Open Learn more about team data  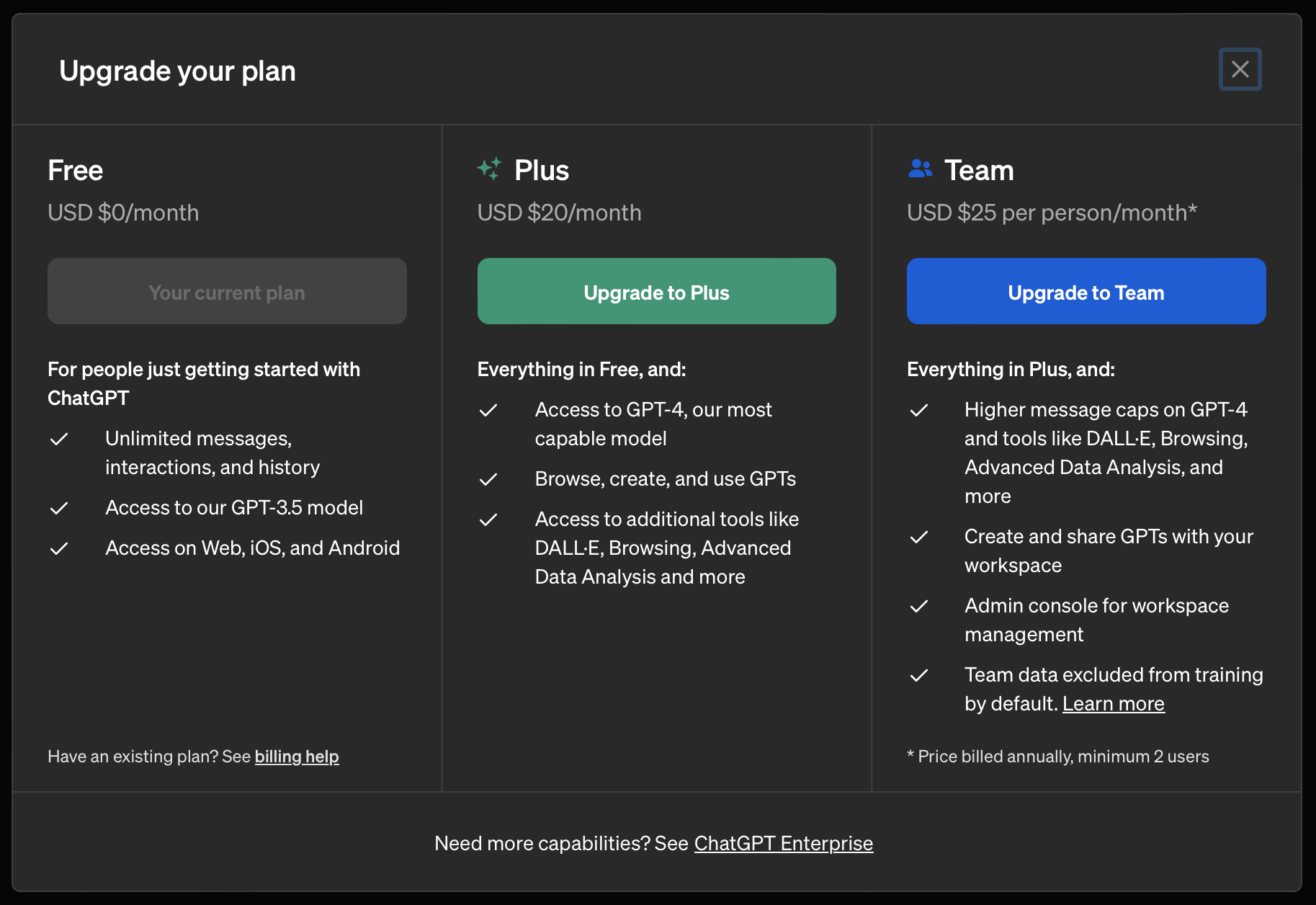(1113, 703)
